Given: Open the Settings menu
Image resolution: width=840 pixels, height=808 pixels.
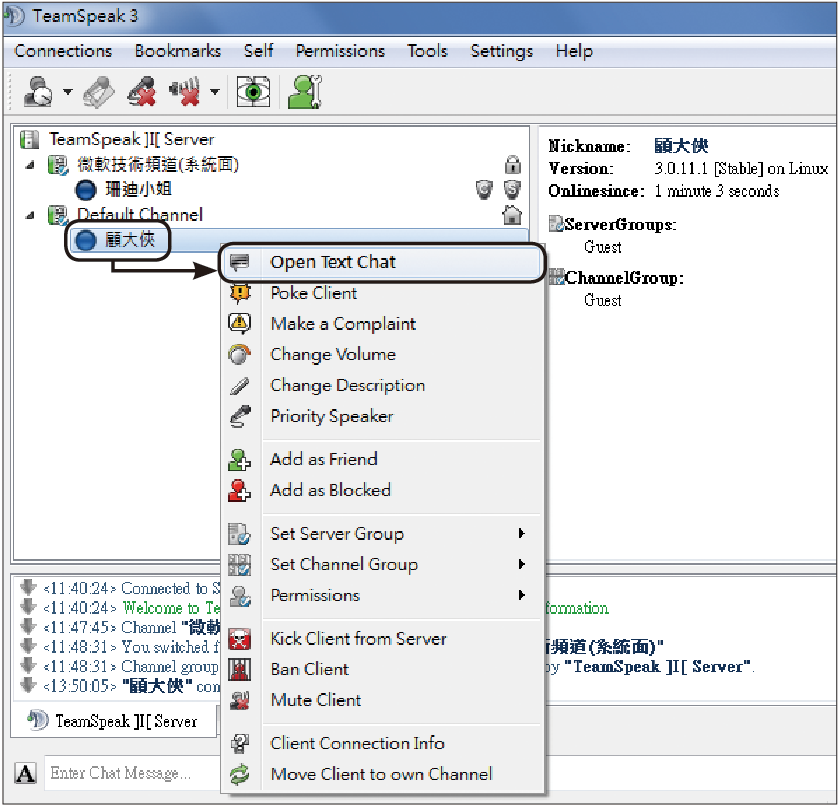Looking at the screenshot, I should click(501, 51).
